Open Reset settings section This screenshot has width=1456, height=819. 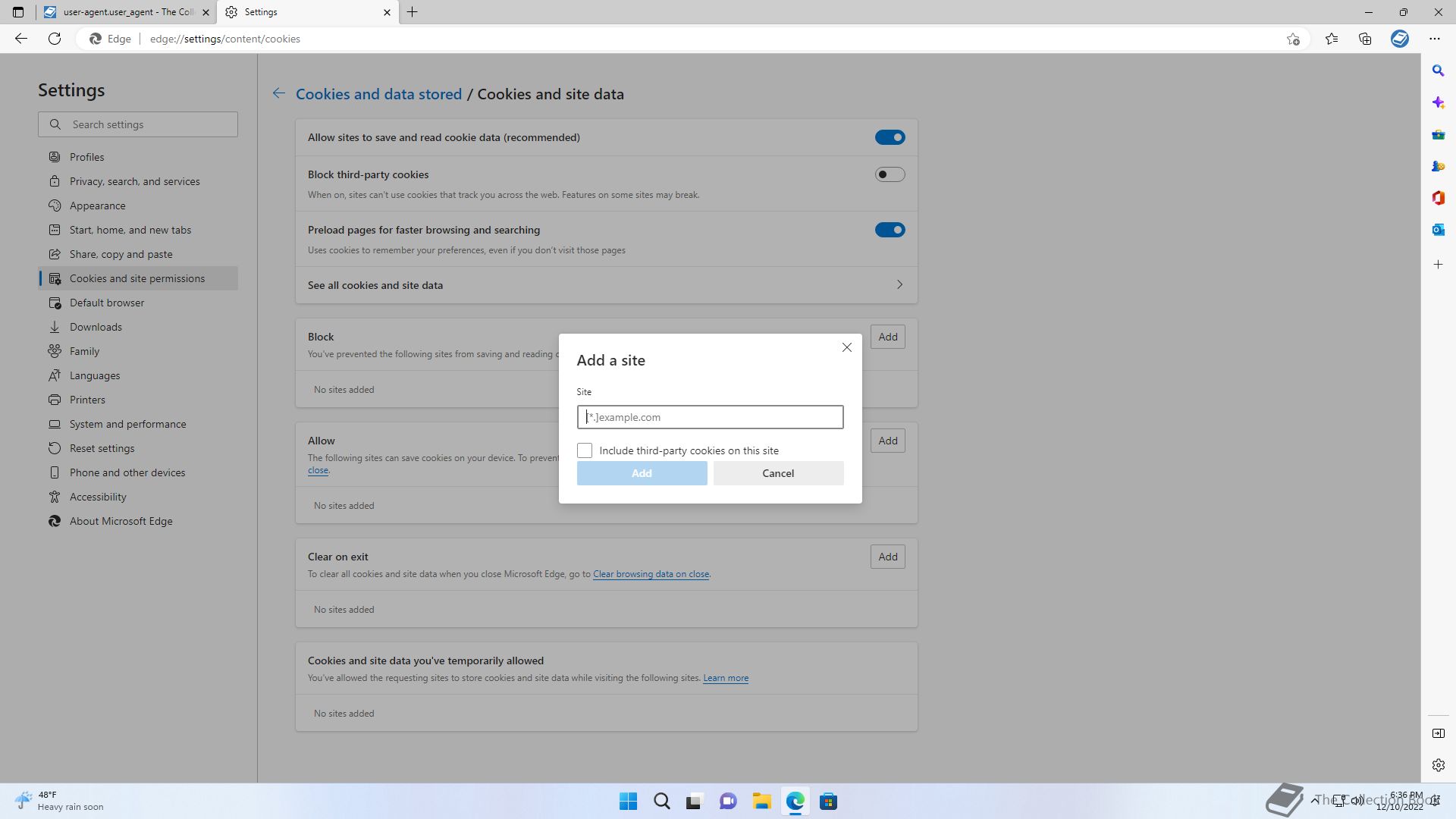(138, 448)
